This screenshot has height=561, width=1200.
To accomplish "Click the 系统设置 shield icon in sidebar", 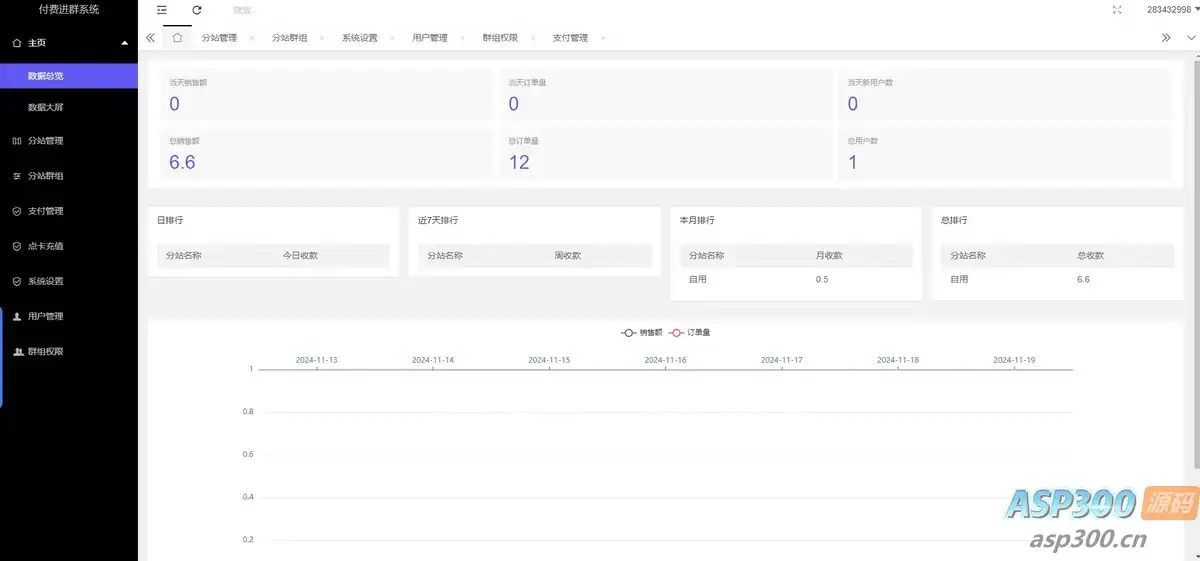I will click(17, 281).
